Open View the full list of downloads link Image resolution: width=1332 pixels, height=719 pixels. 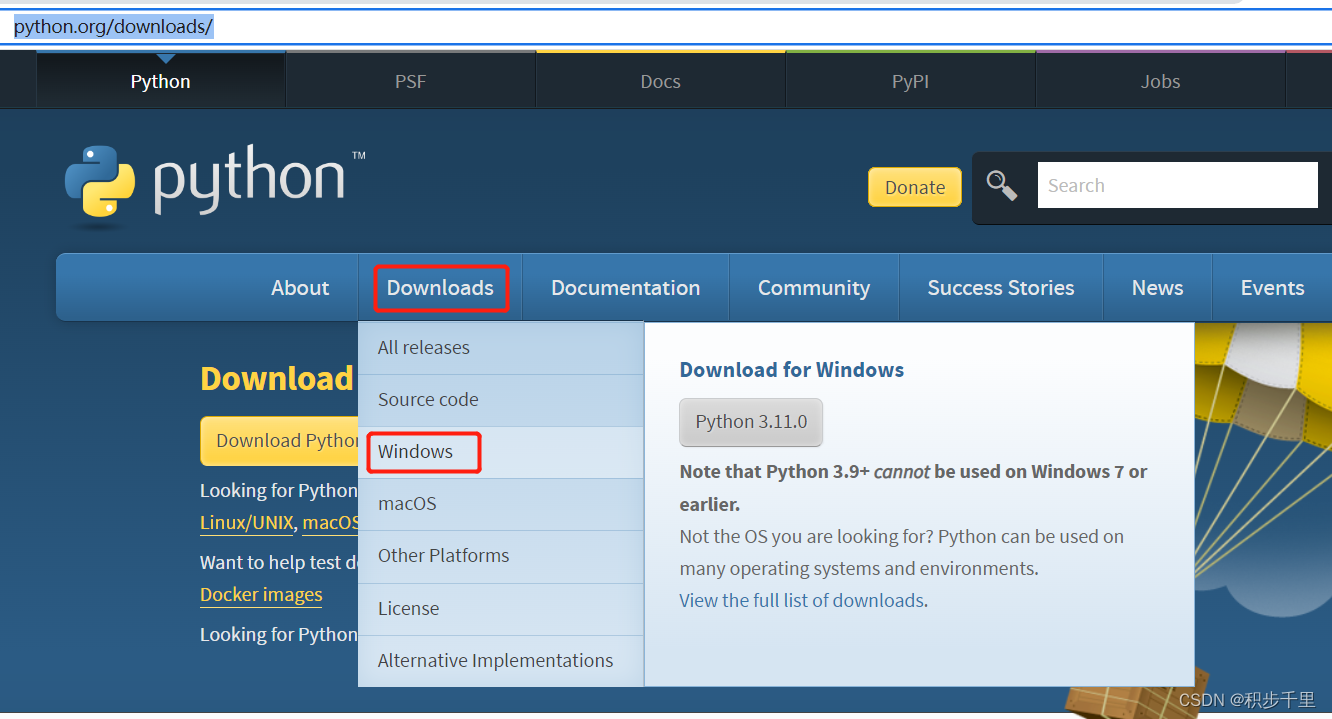tap(802, 601)
